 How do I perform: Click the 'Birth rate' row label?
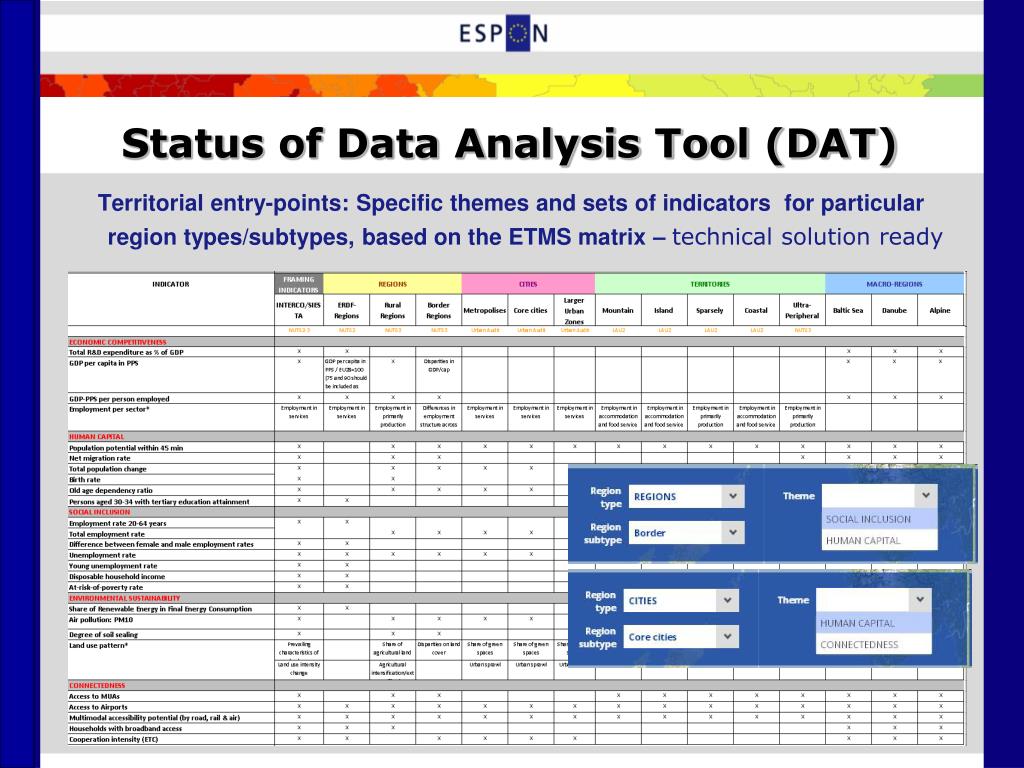pos(85,479)
